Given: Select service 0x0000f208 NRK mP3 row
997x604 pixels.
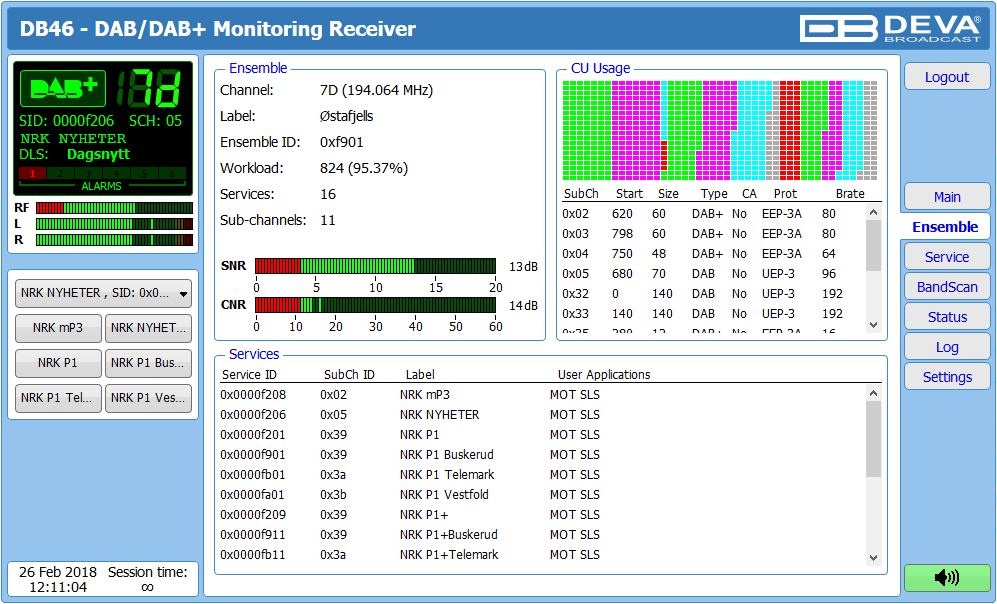Looking at the screenshot, I should coord(542,395).
